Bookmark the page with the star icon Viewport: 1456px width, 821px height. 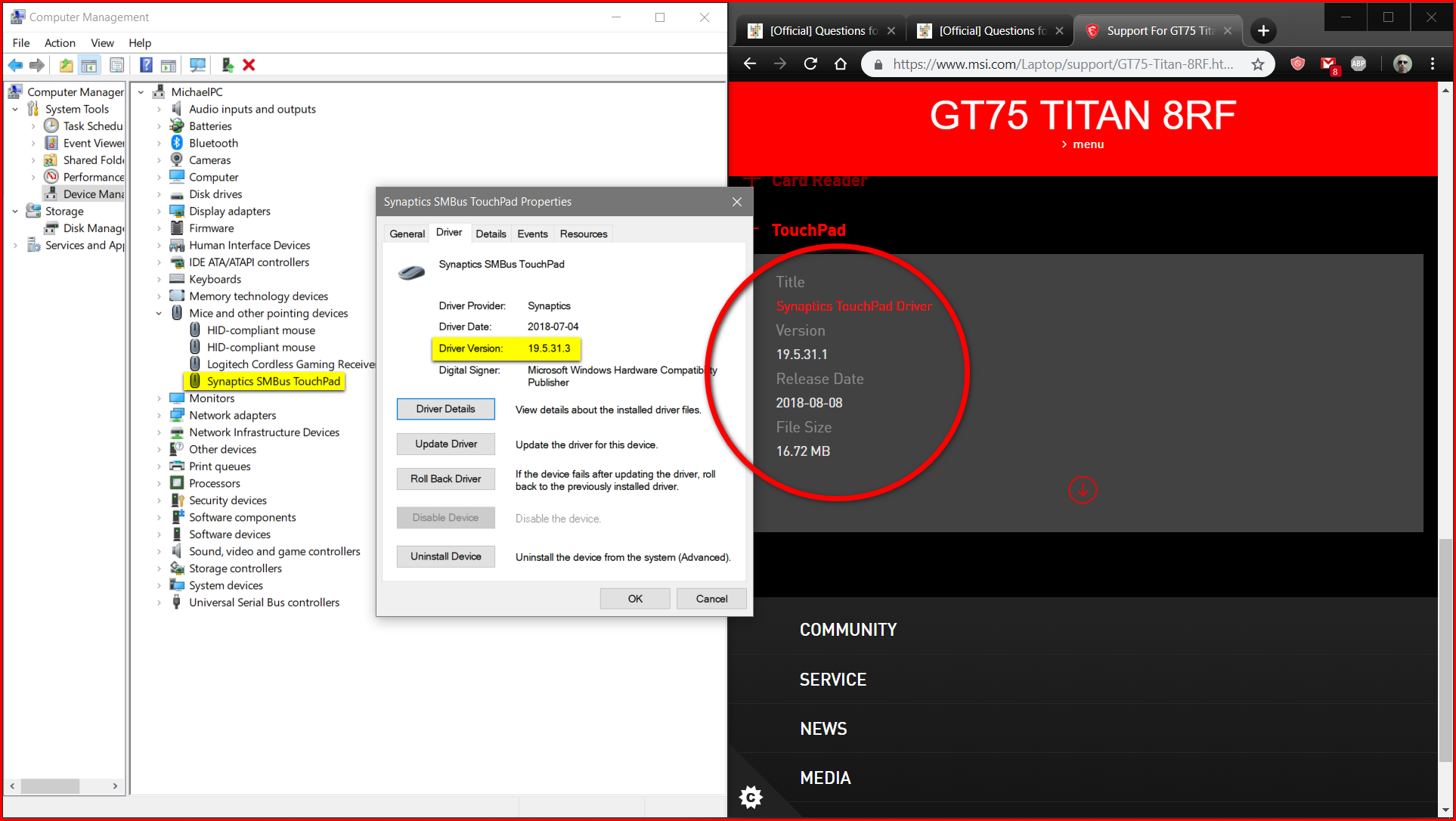1258,64
